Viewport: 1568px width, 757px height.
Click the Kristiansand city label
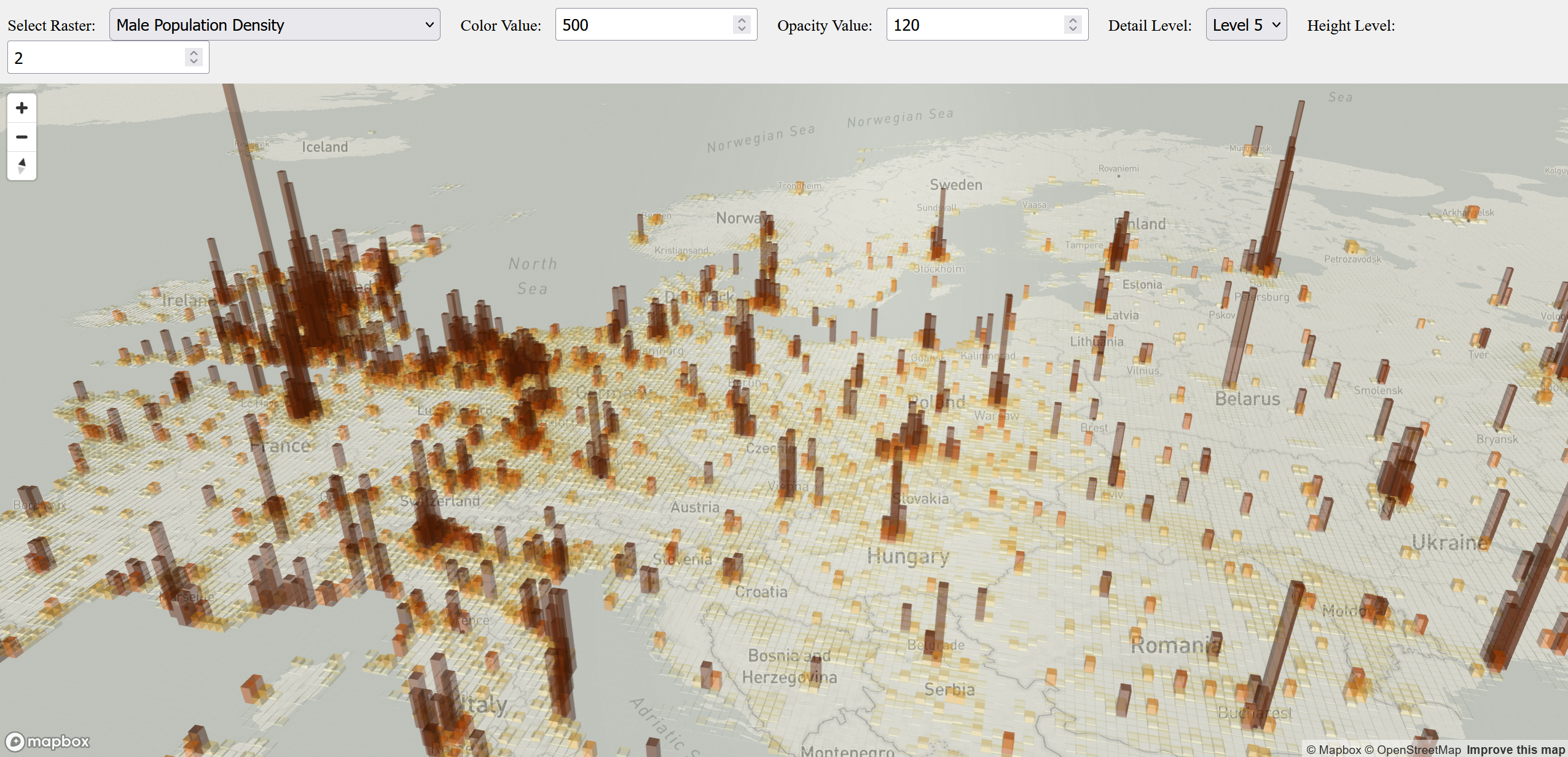[x=681, y=250]
